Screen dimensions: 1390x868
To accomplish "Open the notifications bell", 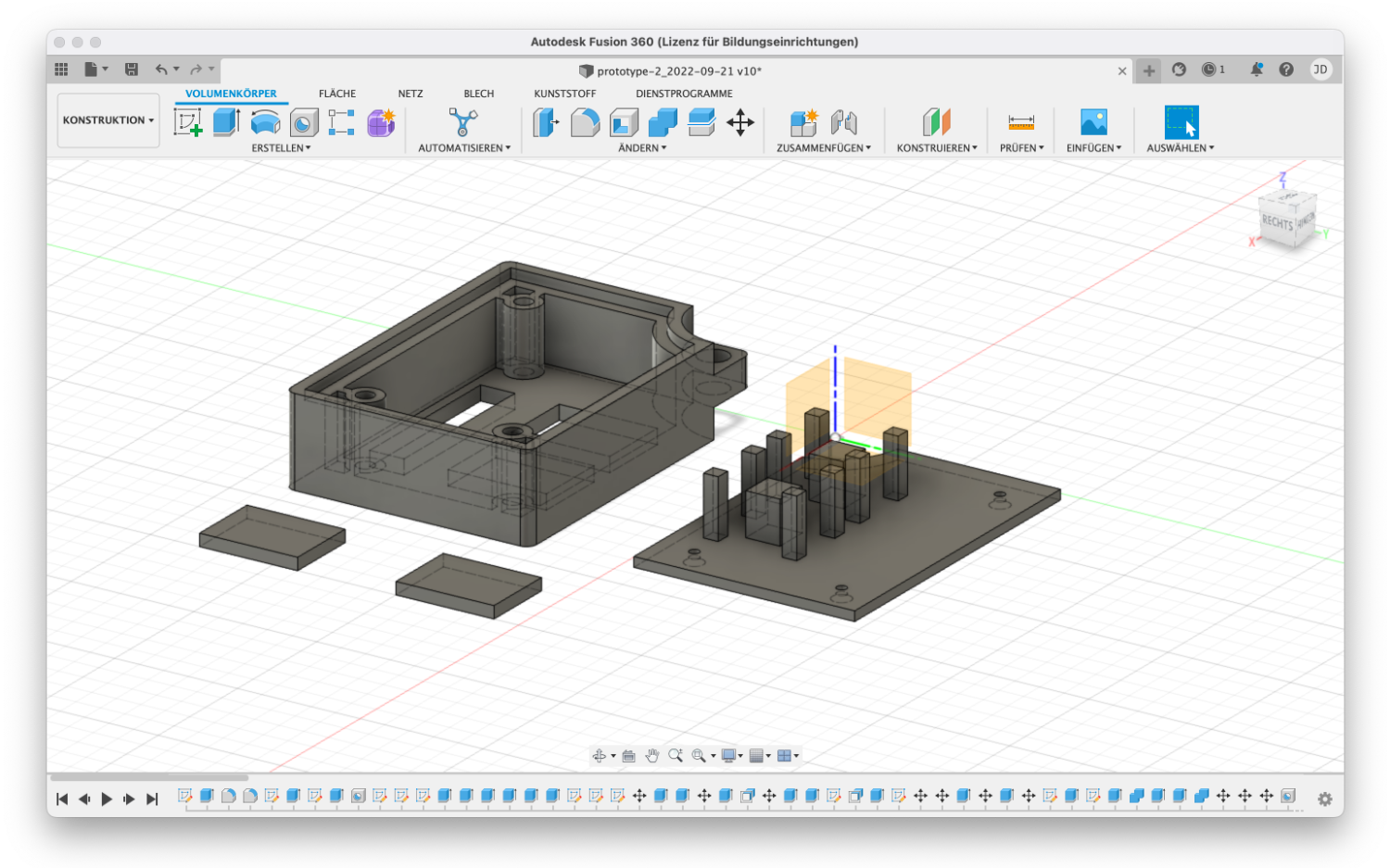I will (1257, 69).
